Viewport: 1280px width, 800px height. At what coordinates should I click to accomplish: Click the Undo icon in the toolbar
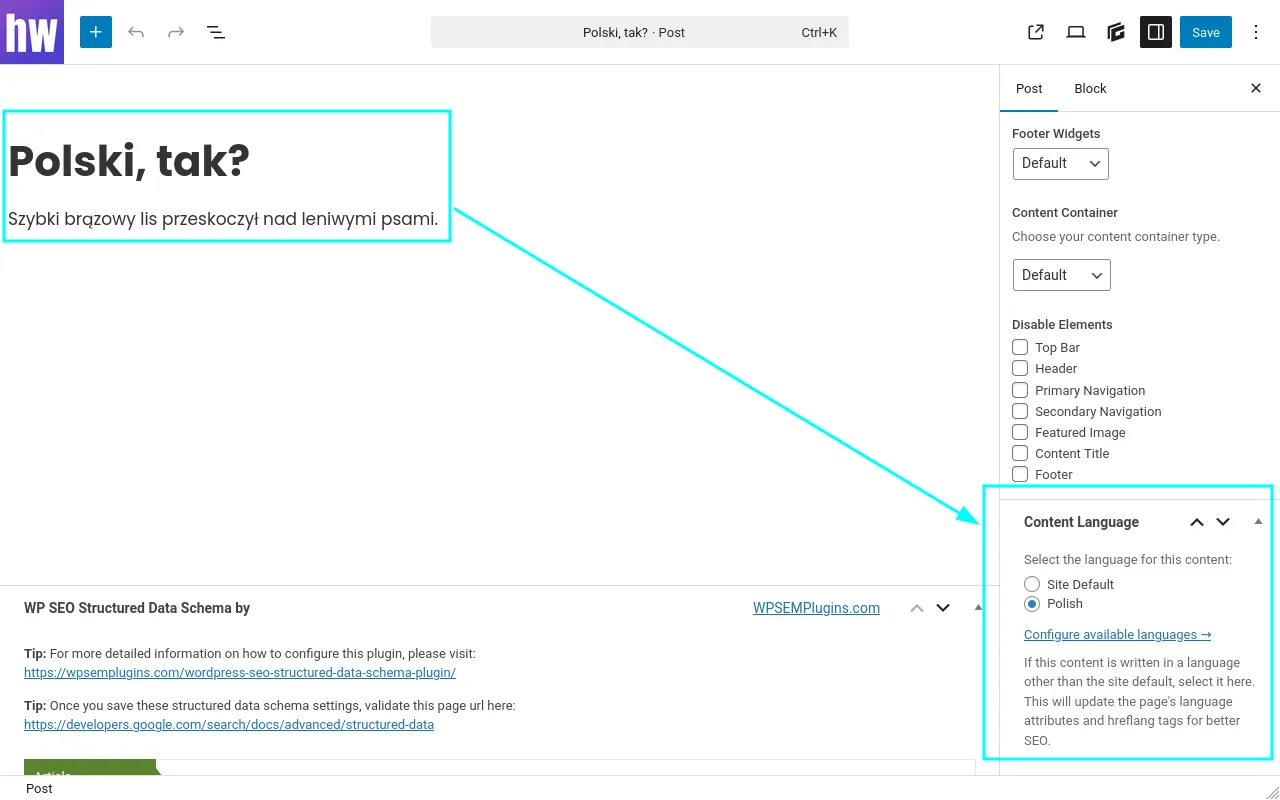(x=136, y=32)
